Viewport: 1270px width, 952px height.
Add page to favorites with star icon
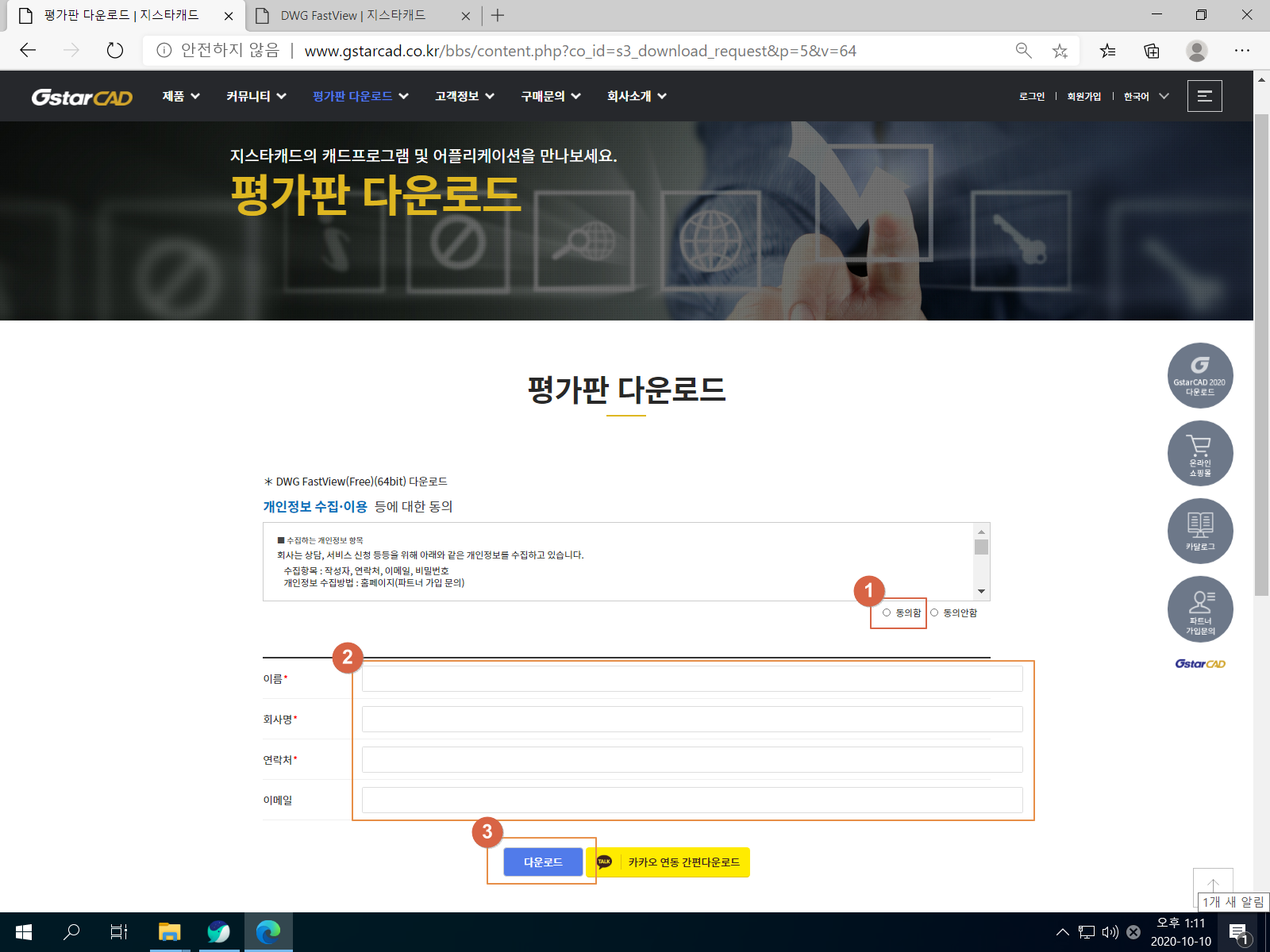[1060, 51]
